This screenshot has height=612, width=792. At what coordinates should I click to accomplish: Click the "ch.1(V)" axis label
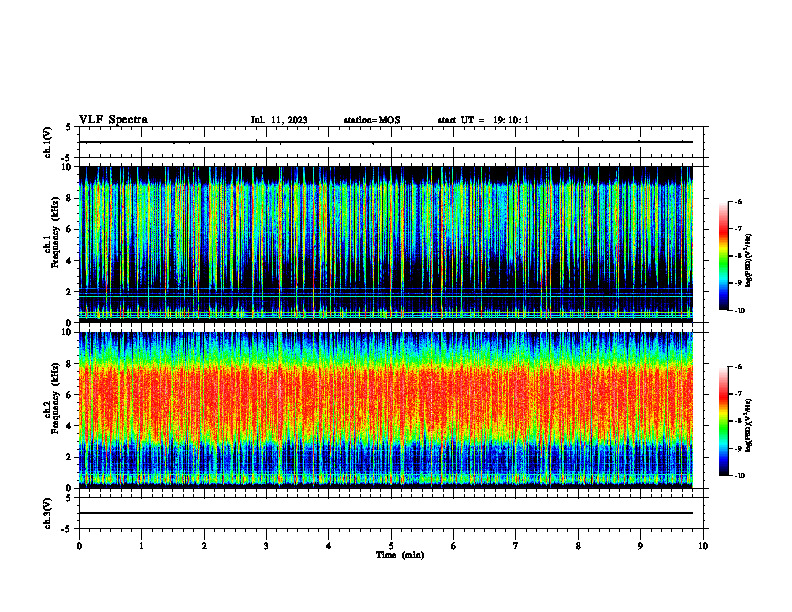(48, 142)
